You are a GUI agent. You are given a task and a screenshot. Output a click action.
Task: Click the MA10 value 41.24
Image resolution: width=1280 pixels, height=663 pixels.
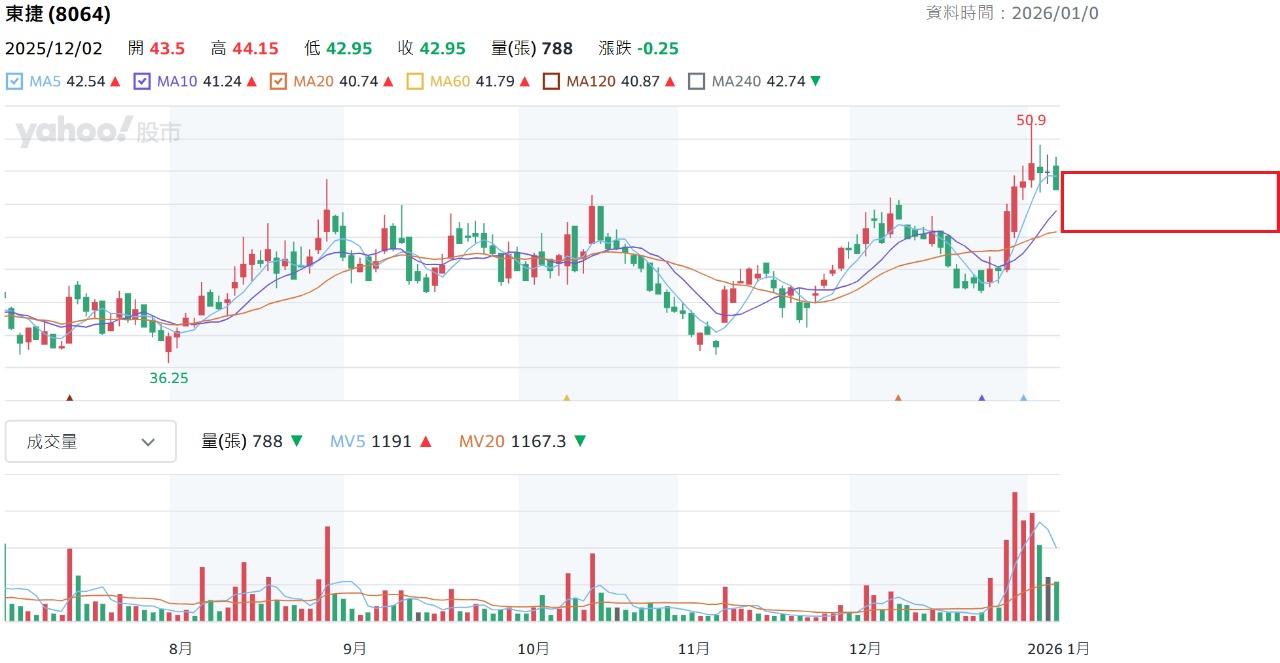(222, 81)
